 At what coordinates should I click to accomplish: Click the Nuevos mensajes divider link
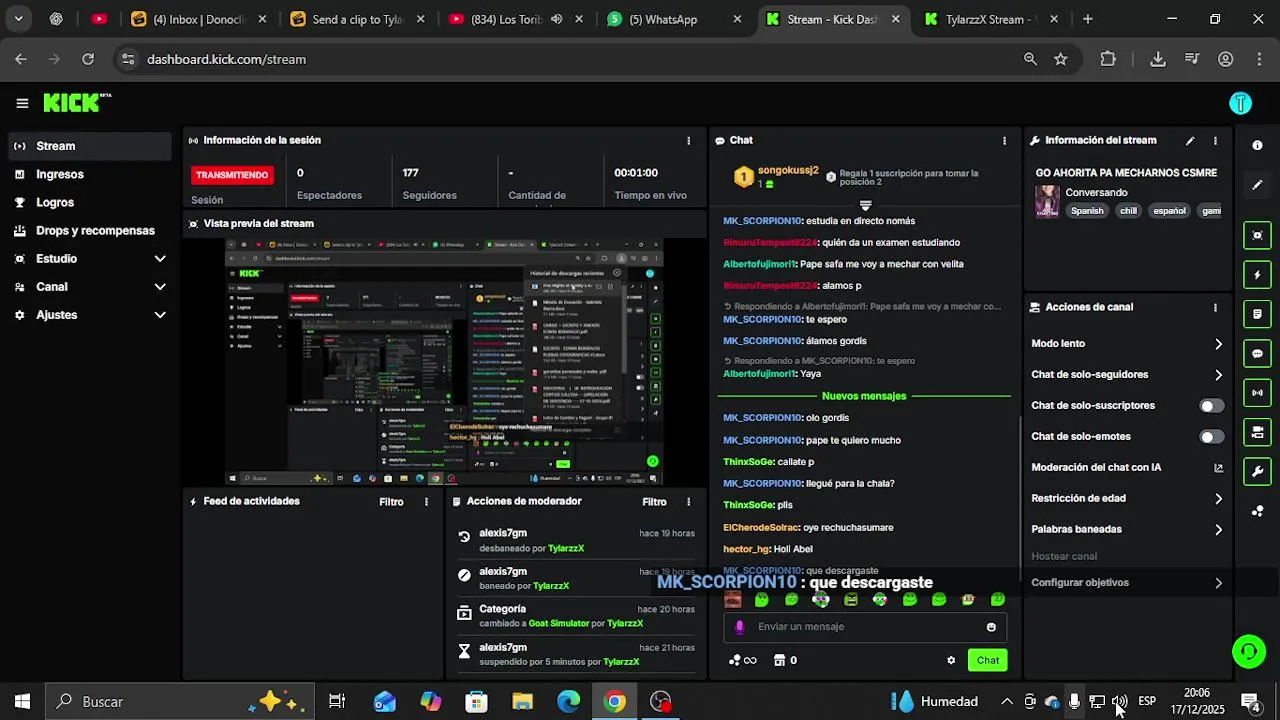(x=864, y=396)
